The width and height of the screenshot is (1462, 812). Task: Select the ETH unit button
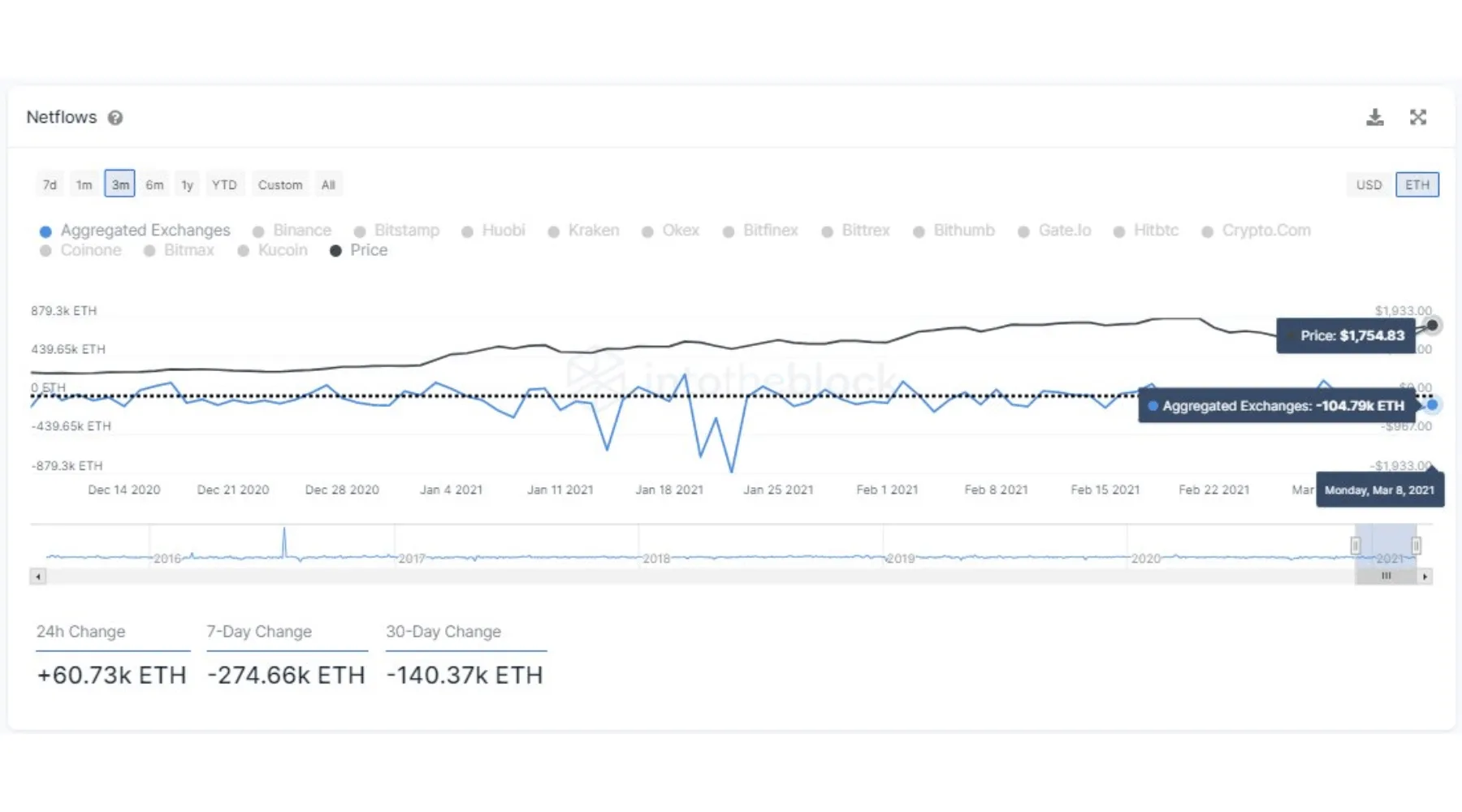[x=1417, y=185]
